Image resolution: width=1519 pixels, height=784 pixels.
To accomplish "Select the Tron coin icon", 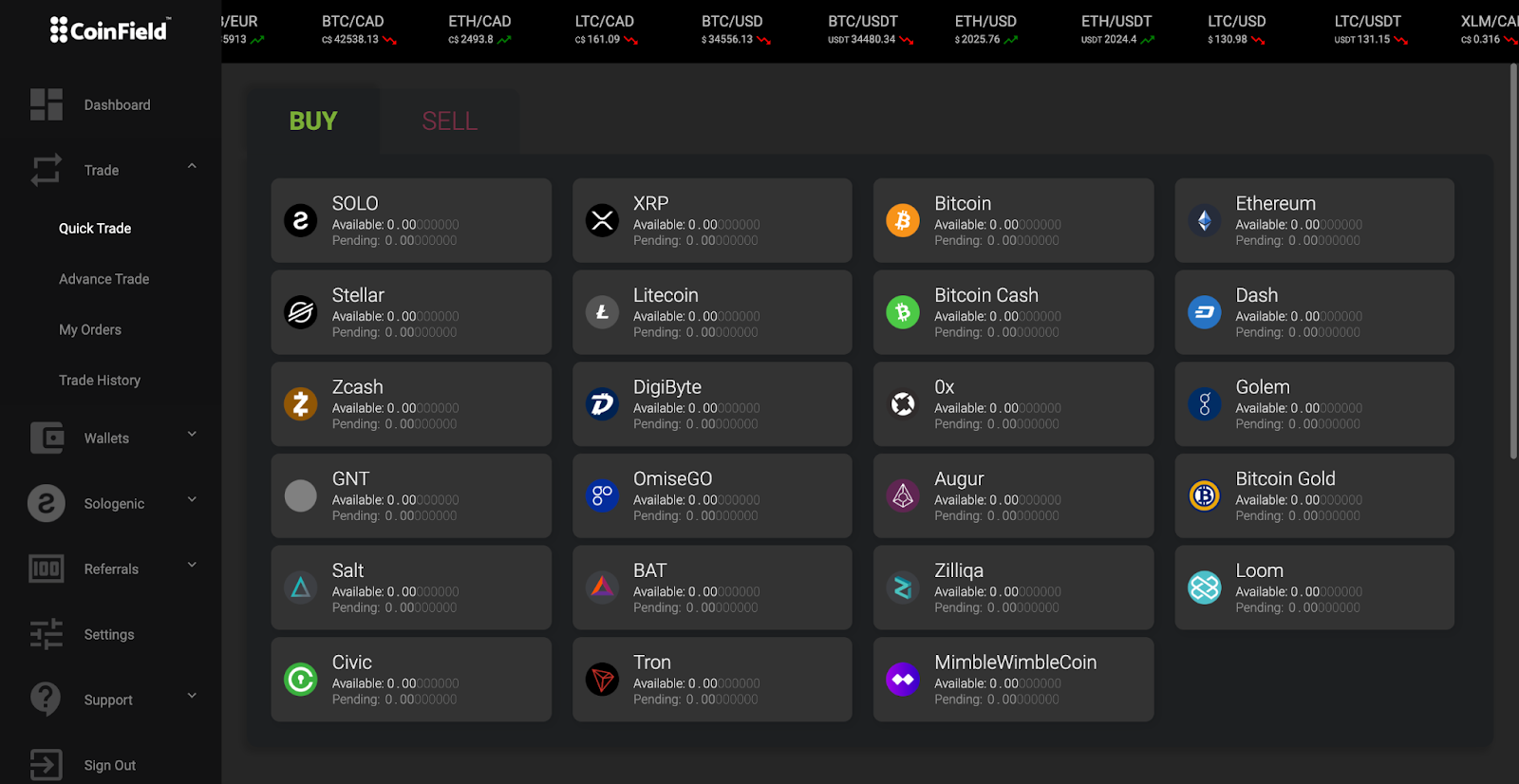I will 602,680.
